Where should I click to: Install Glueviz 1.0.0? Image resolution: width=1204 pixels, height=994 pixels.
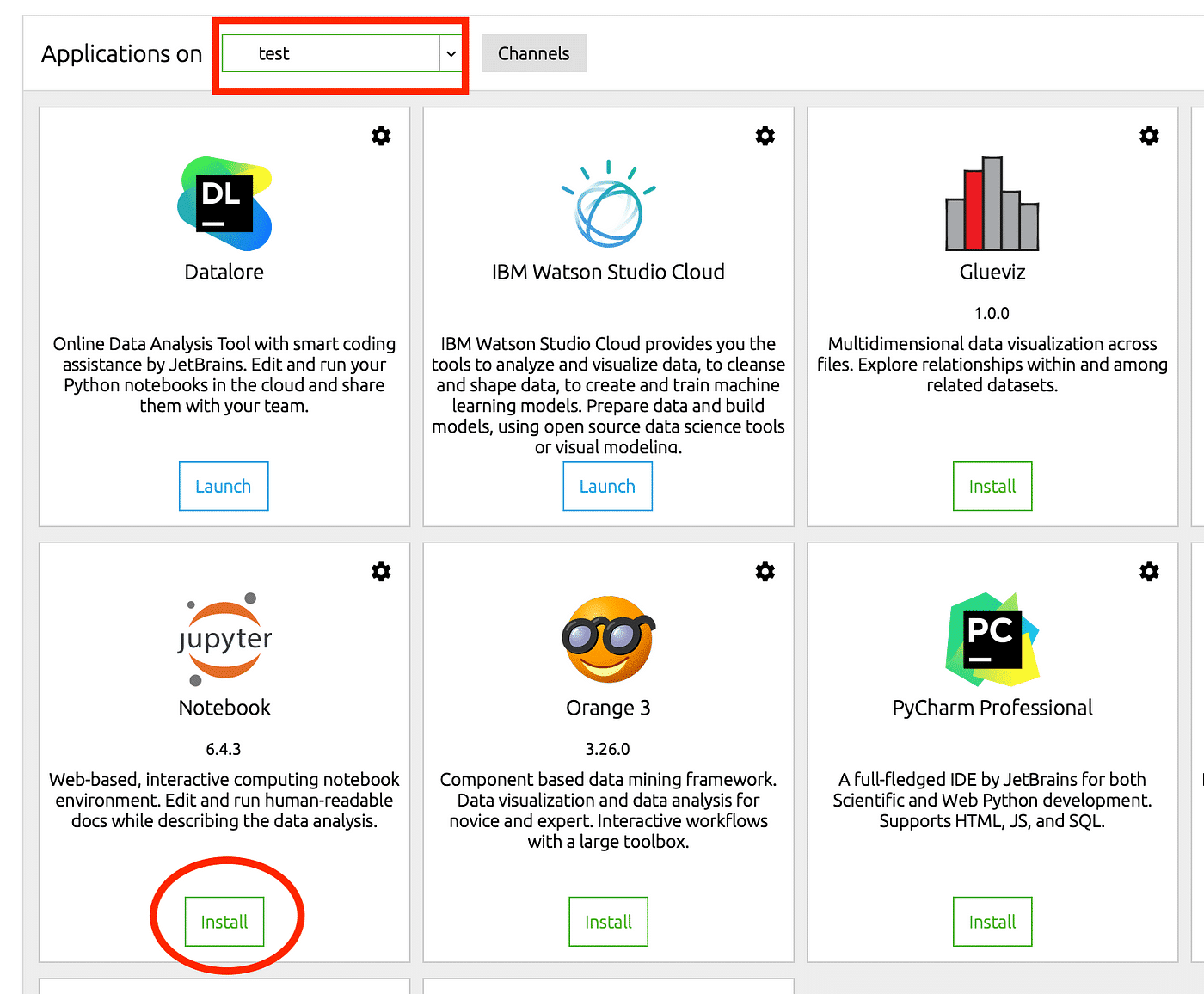992,486
